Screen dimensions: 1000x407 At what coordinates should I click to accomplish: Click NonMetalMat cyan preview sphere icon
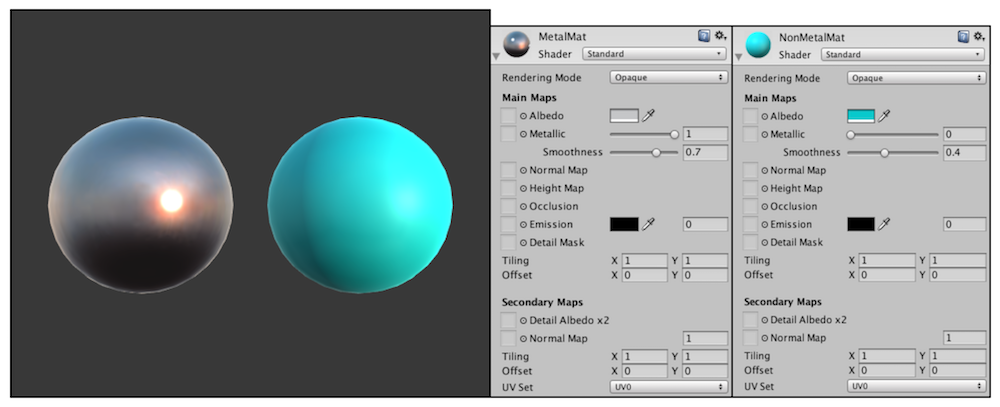pos(758,45)
